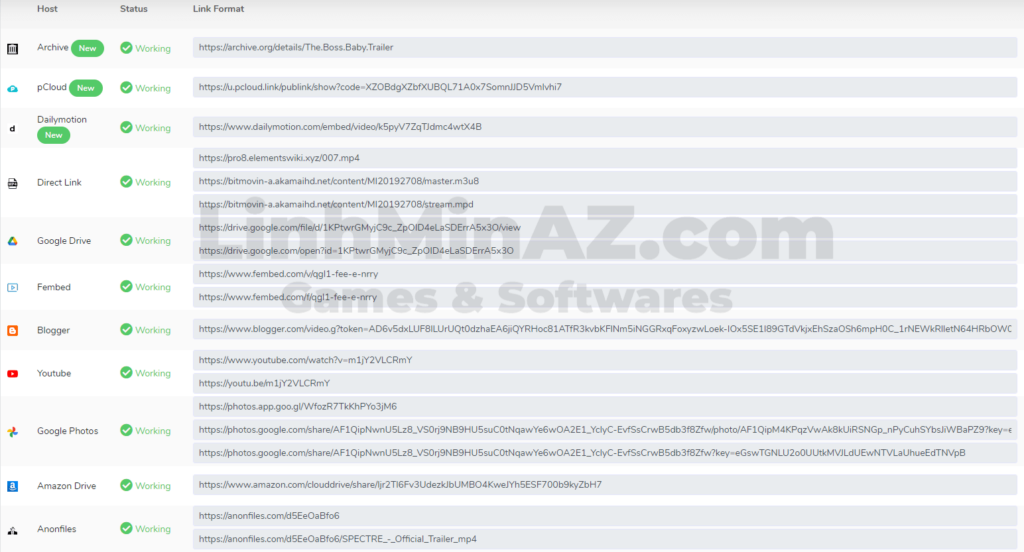Click the Google Photos pinwheel icon
Viewport: 1024px width, 552px height.
12,432
